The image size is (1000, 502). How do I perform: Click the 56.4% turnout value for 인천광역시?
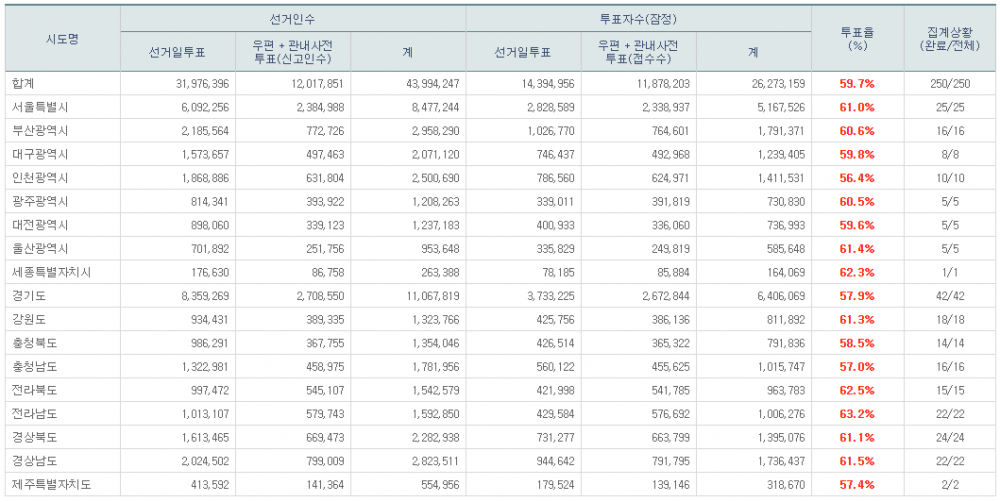(857, 178)
